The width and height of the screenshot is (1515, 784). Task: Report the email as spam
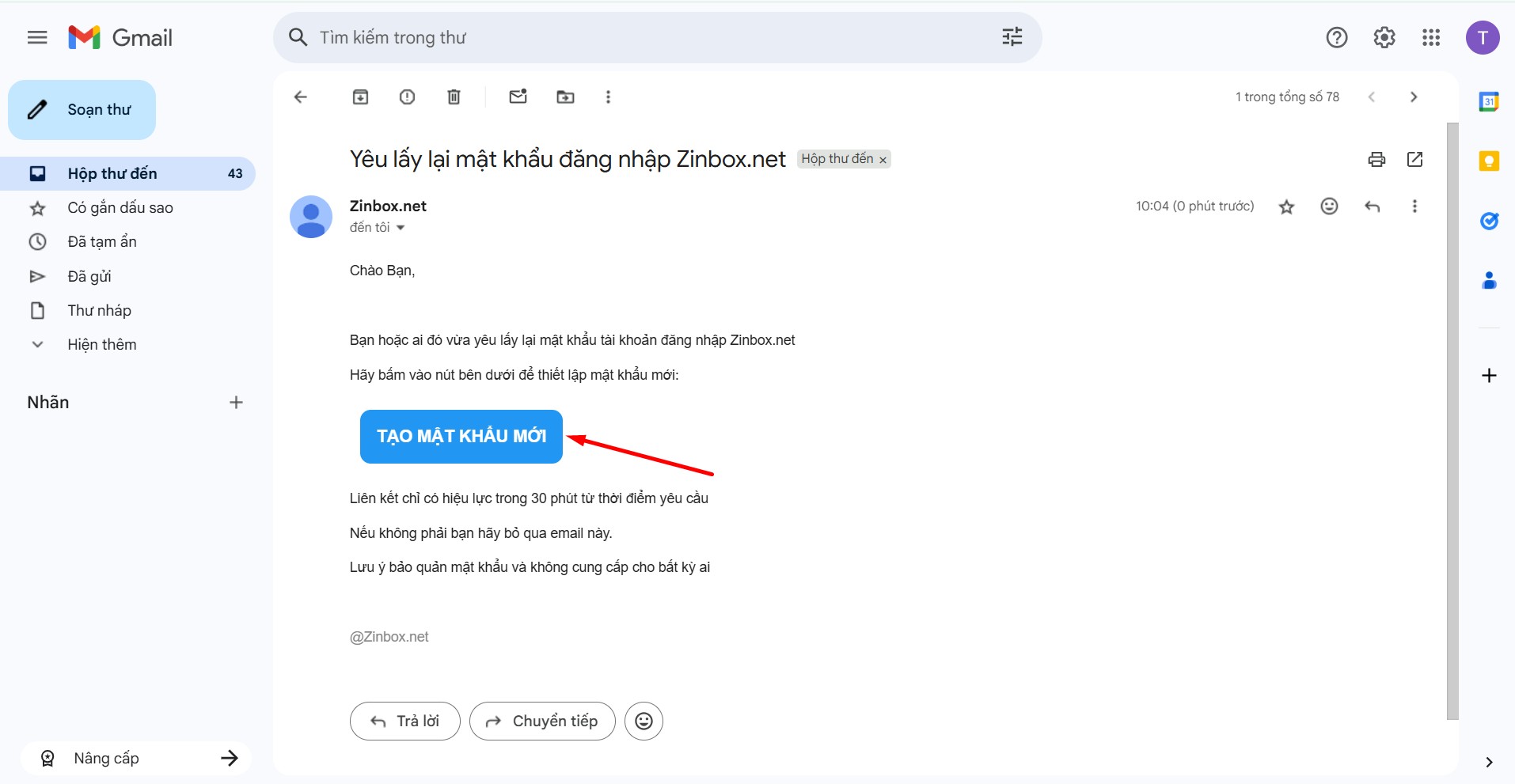click(407, 97)
